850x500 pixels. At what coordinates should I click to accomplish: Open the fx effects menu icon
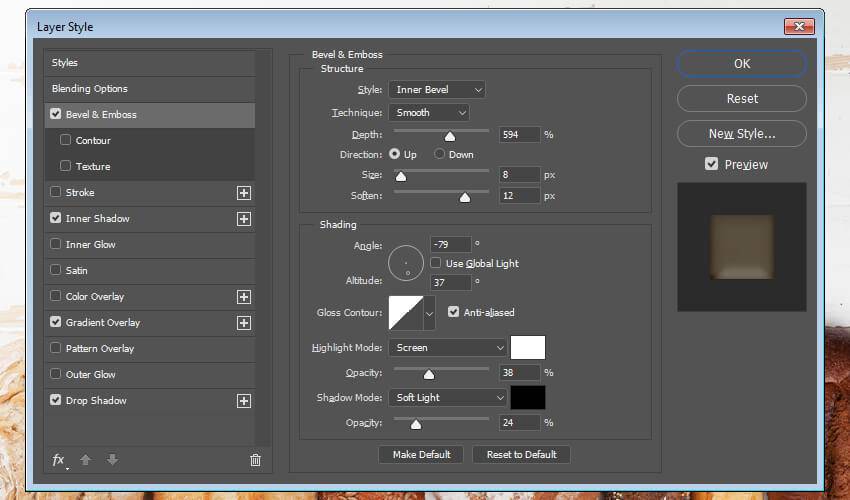click(59, 460)
